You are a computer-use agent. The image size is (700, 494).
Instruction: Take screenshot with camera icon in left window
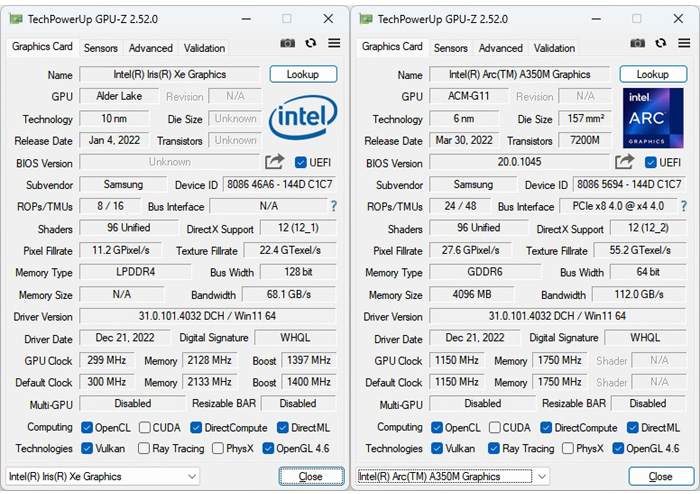[288, 43]
